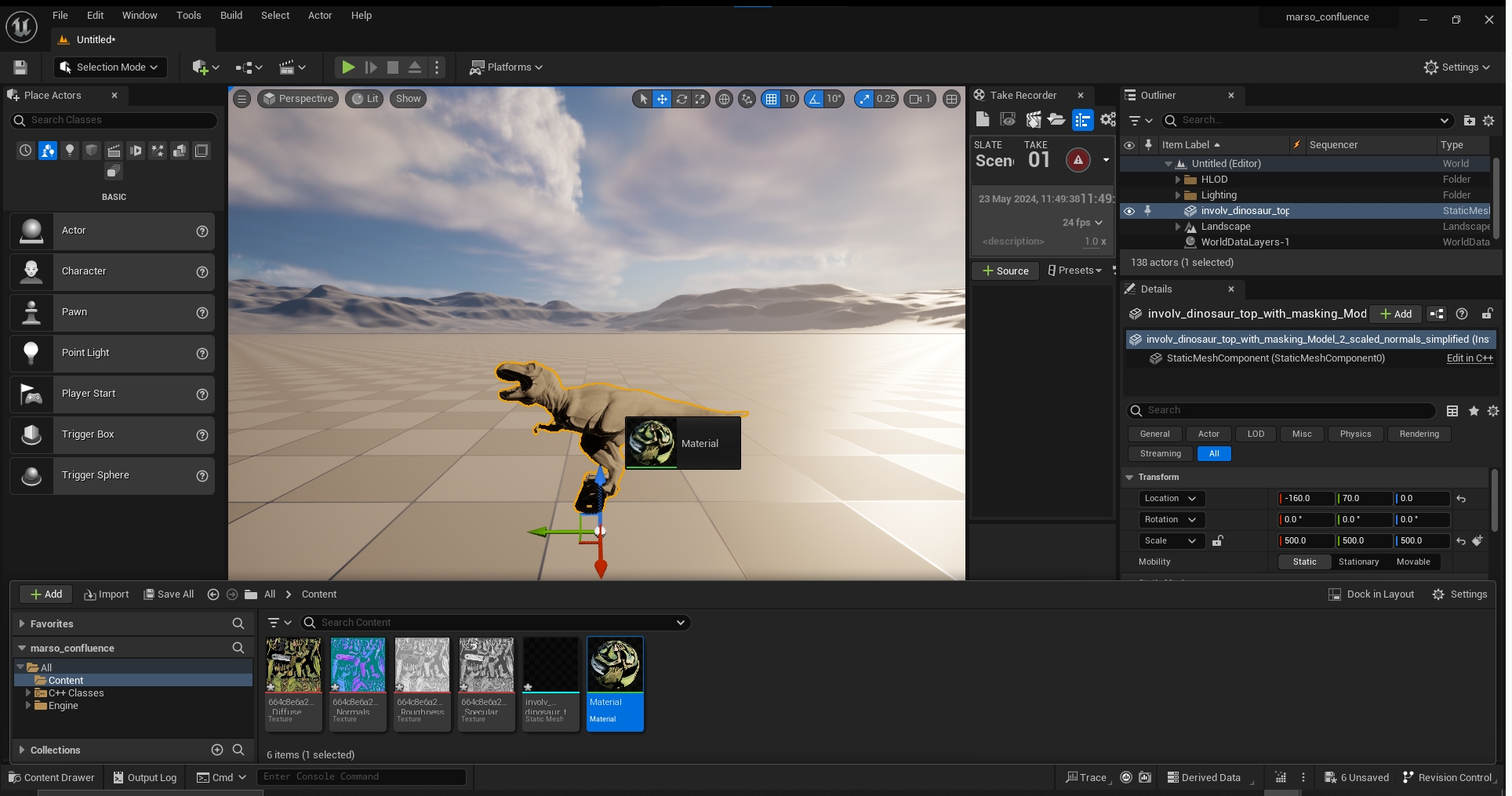The image size is (1512, 796).
Task: Open the Platforms dropdown menu
Action: [507, 67]
